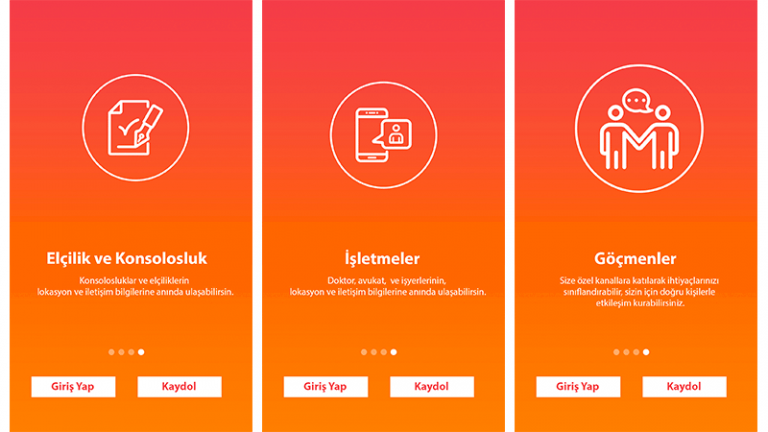
Task: Click Giriş Yap on the Göçmenler screen
Action: point(578,386)
